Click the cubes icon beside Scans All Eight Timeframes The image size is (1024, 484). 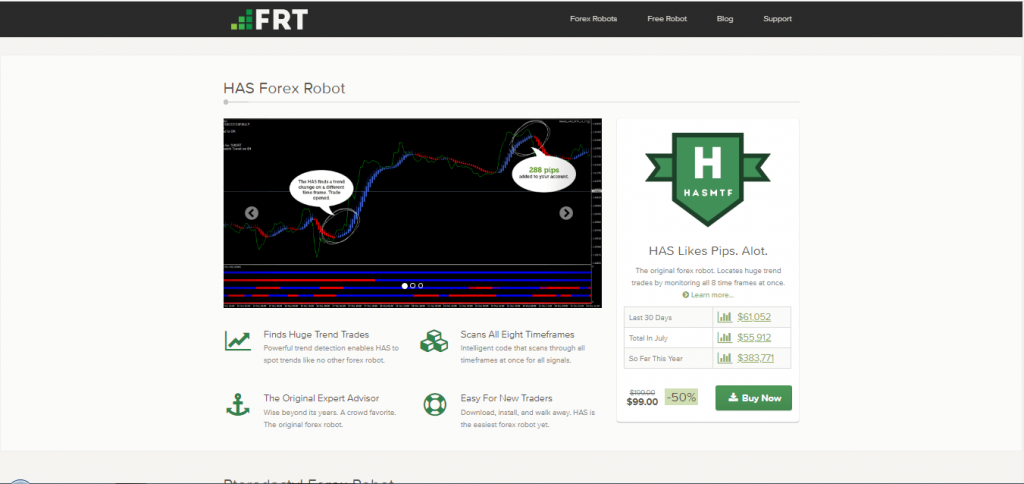tap(434, 340)
